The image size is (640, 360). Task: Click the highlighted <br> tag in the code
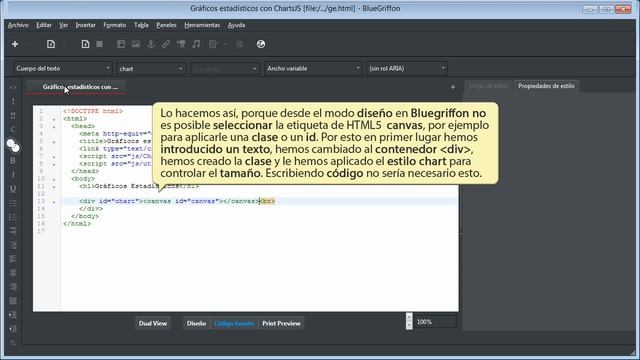268,201
